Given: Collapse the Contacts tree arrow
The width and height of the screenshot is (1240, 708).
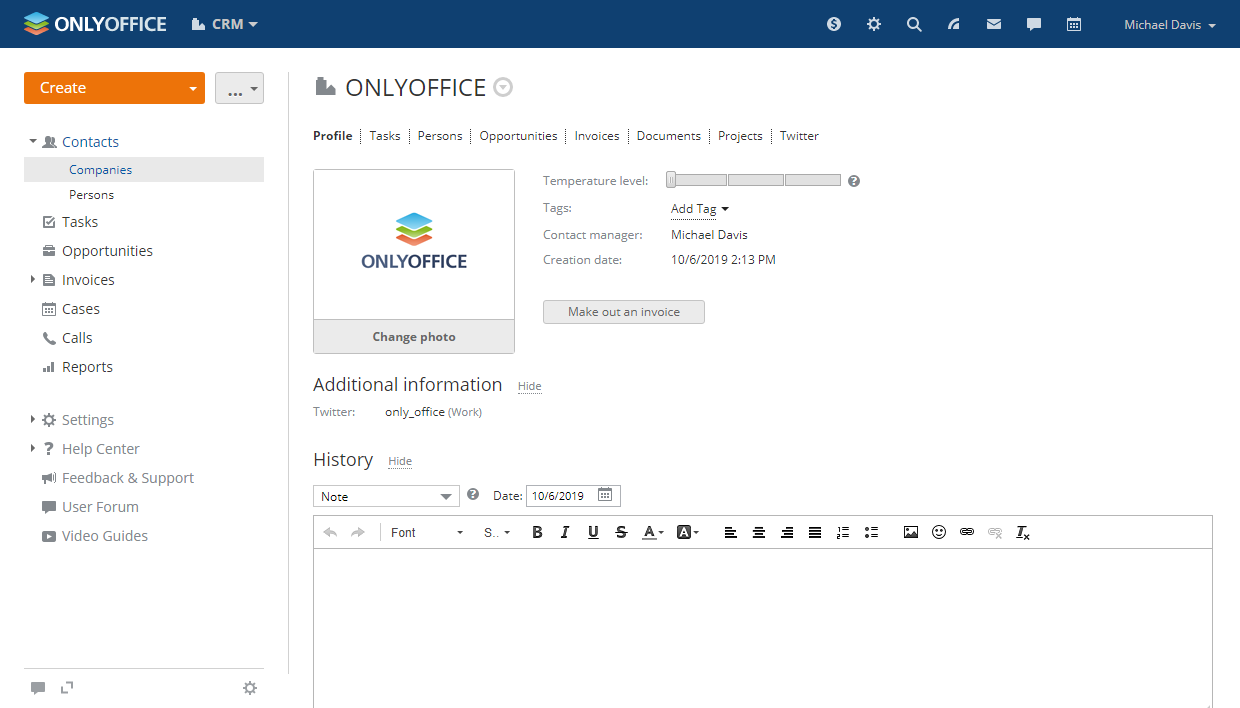Looking at the screenshot, I should coord(33,142).
